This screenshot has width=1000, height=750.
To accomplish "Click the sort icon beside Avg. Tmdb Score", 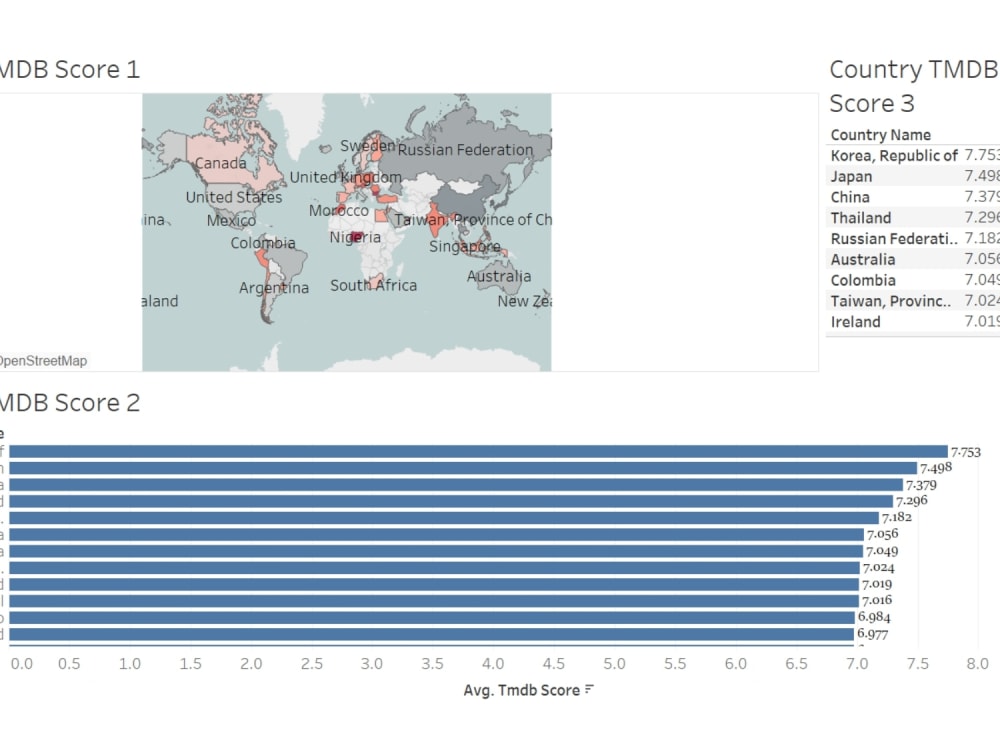I will pos(586,690).
